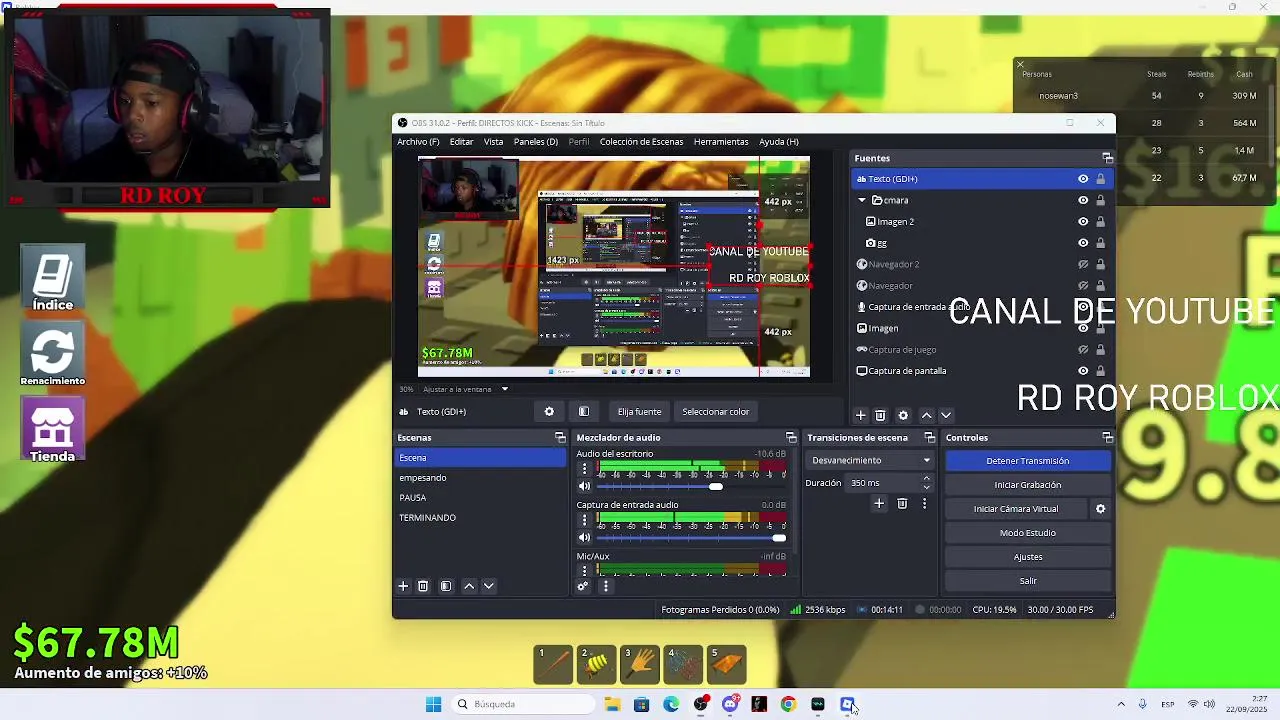
Task: Click the Índice book icon in game
Action: 53,278
